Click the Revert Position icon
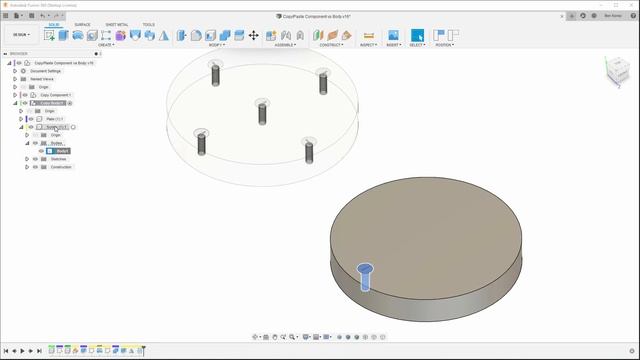This screenshot has width=640, height=360. 453,36
